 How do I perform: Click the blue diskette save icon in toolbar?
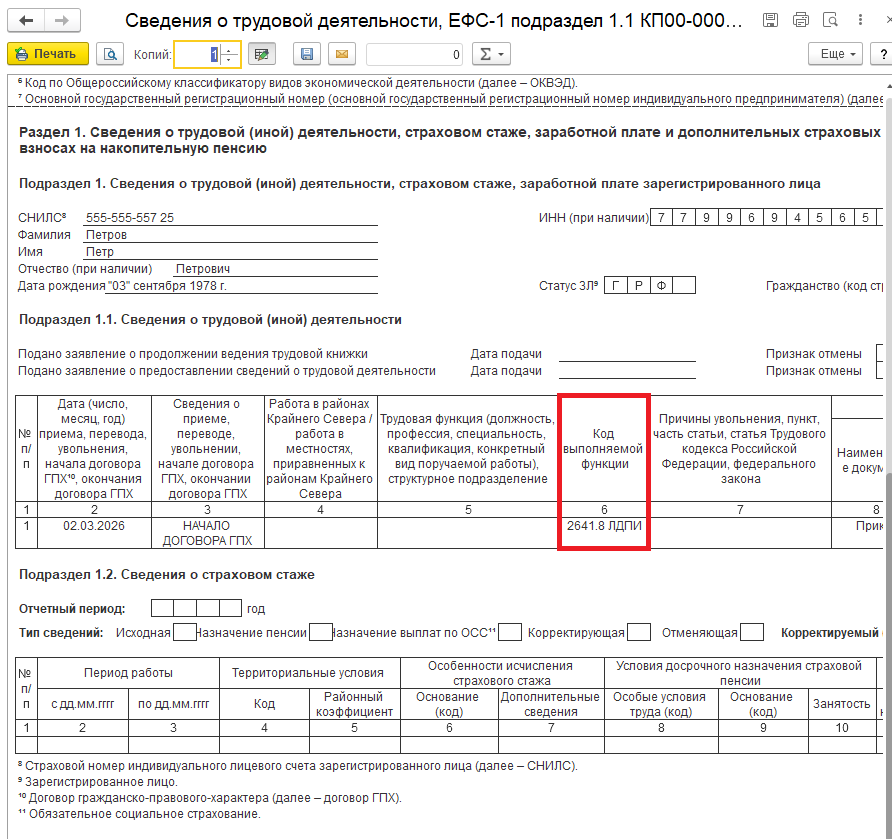[307, 54]
